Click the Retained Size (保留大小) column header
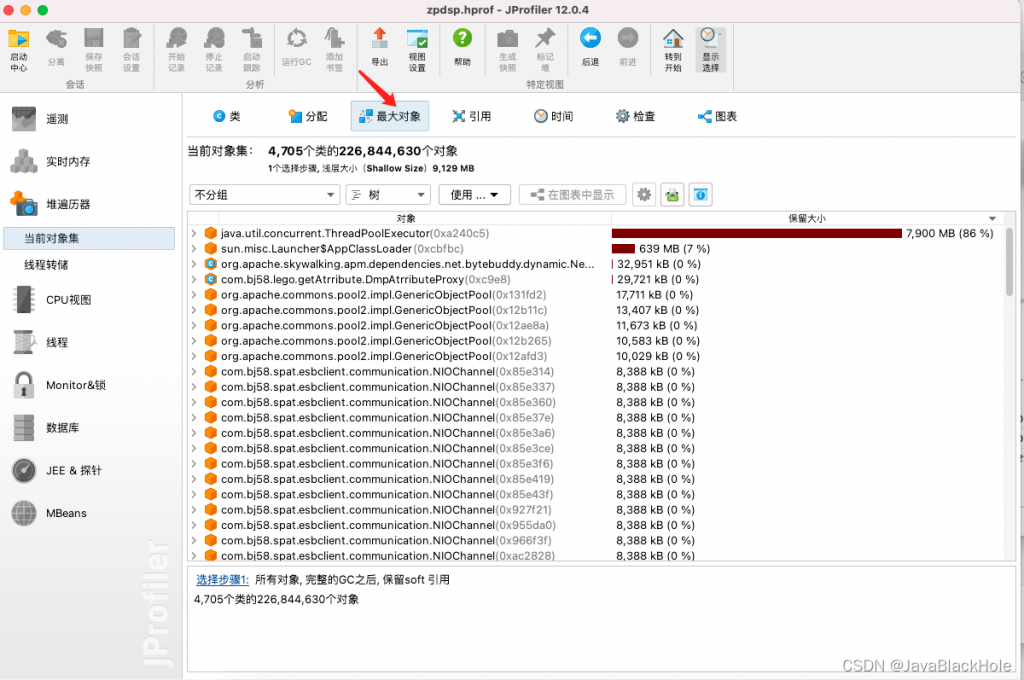The height and width of the screenshot is (680, 1024). pyautogui.click(x=807, y=218)
